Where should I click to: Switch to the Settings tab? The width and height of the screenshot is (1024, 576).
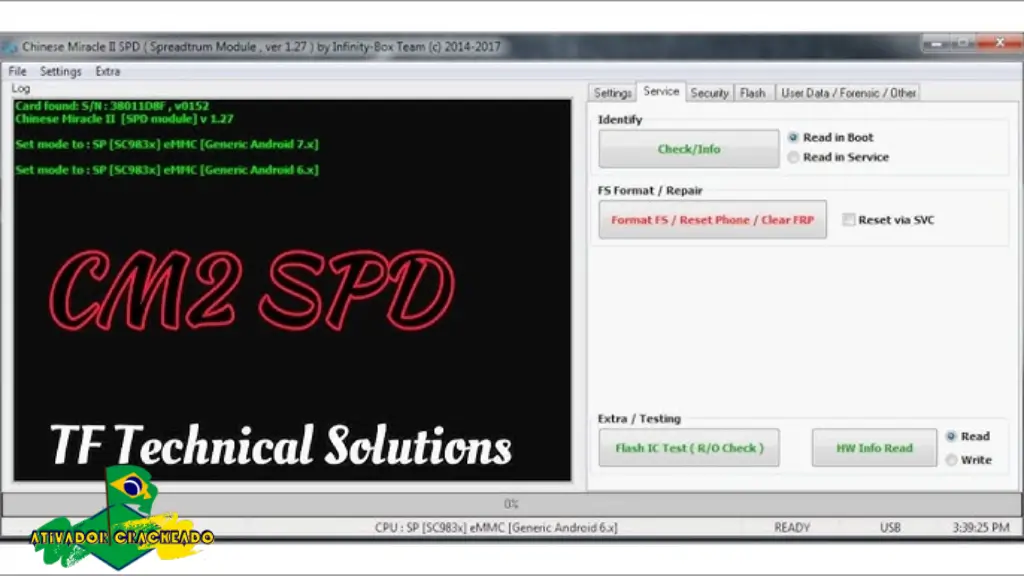612,93
